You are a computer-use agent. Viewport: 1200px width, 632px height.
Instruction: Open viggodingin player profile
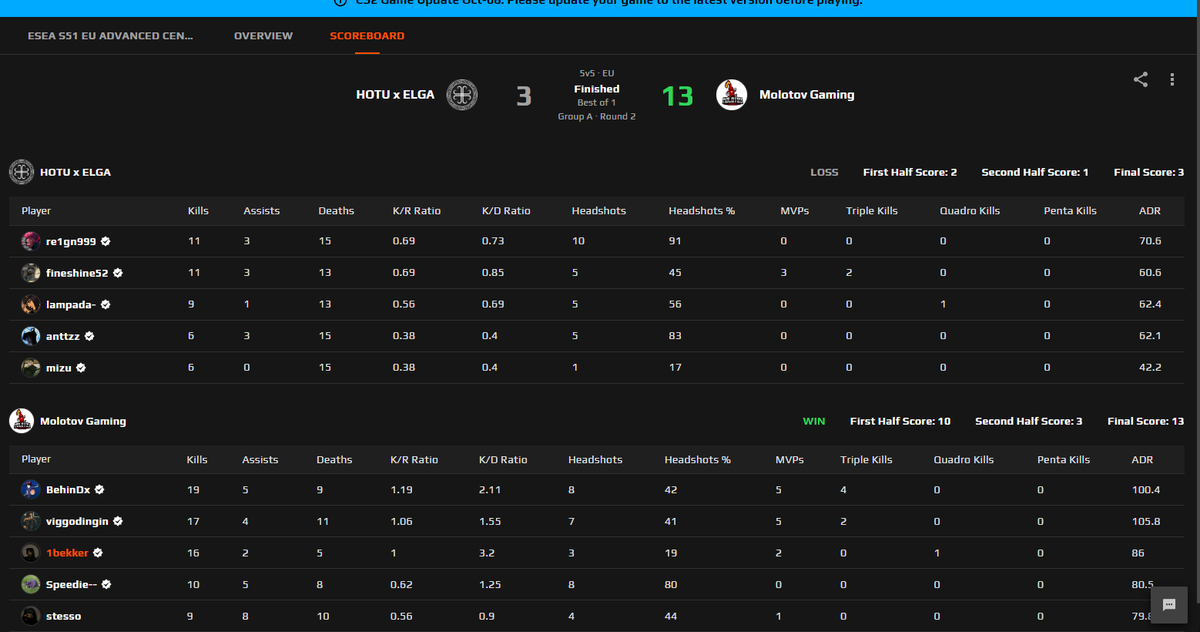(x=77, y=521)
